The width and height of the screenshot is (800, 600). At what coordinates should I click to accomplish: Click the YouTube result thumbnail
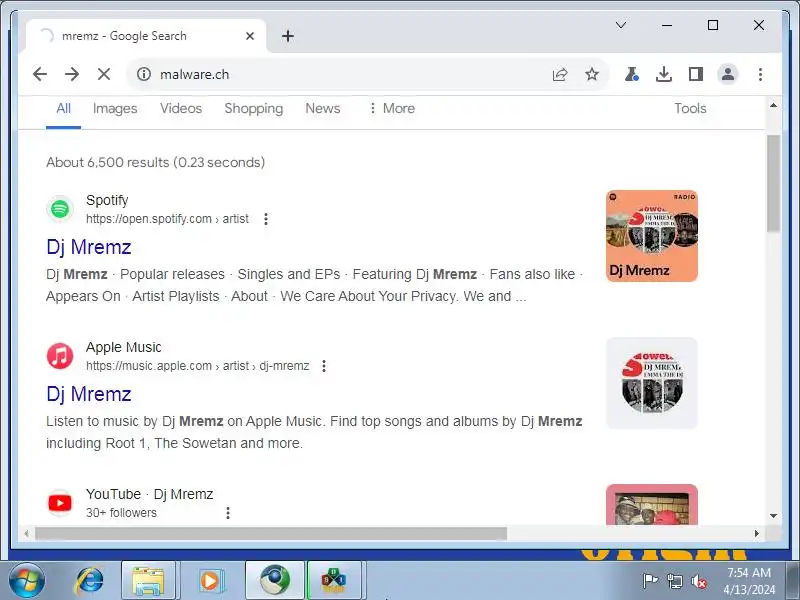tap(652, 505)
